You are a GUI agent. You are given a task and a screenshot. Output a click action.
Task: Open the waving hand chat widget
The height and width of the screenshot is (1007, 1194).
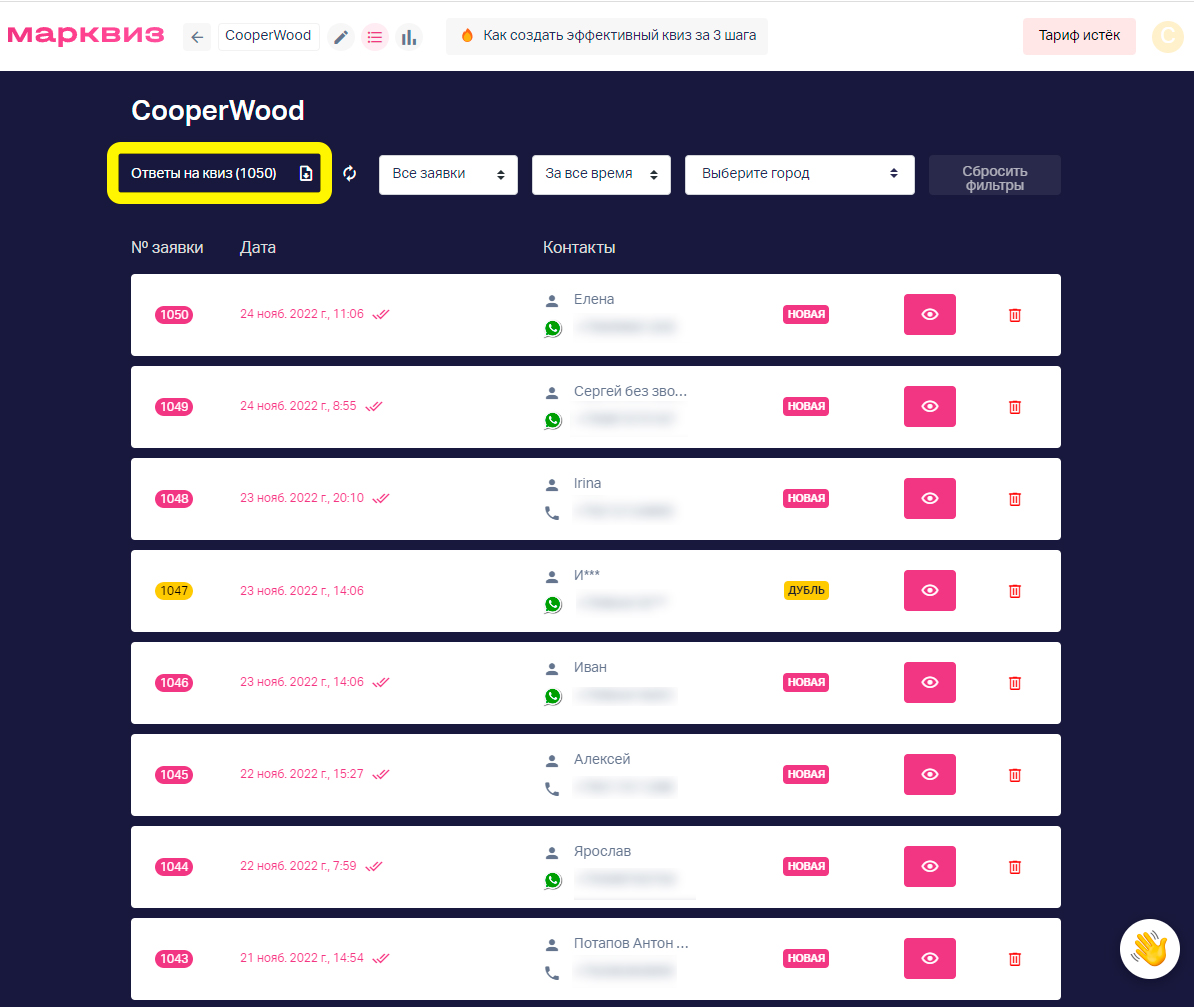tap(1149, 948)
